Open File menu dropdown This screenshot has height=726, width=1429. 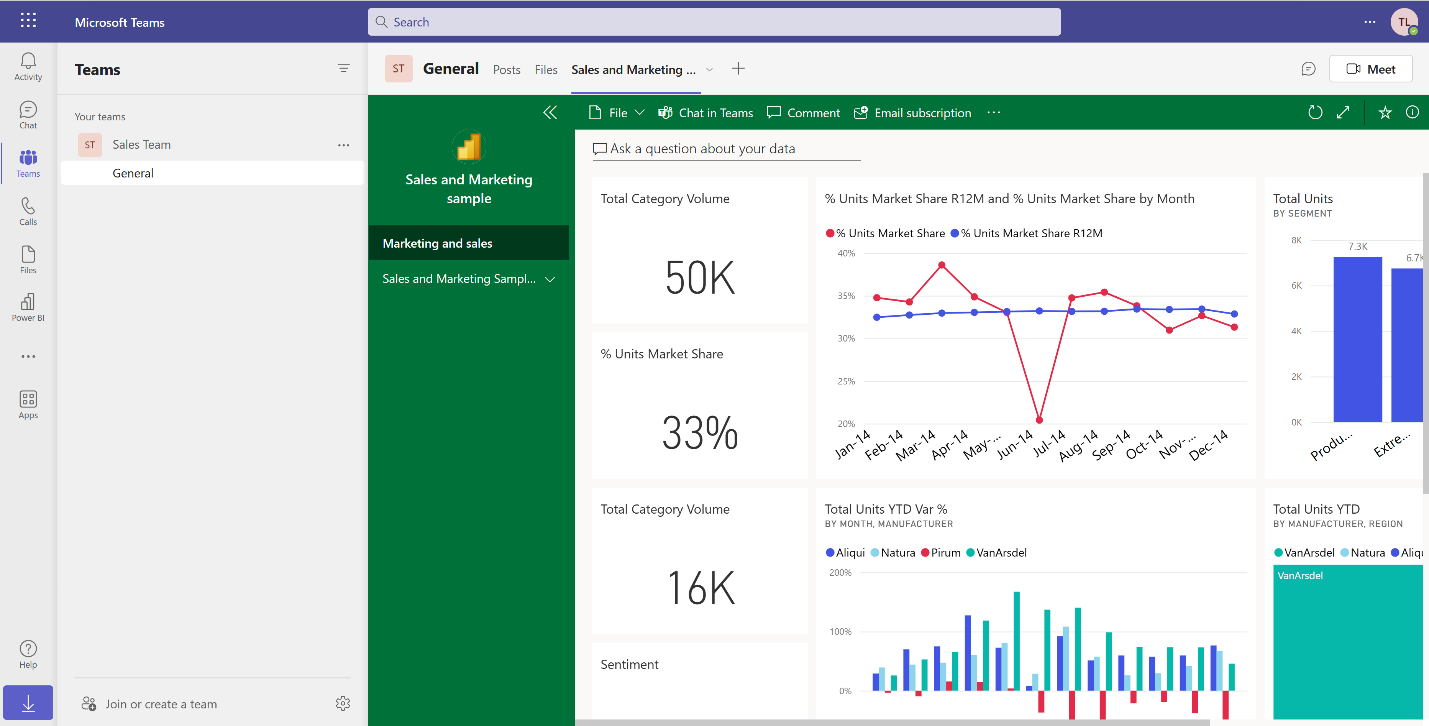[x=616, y=113]
